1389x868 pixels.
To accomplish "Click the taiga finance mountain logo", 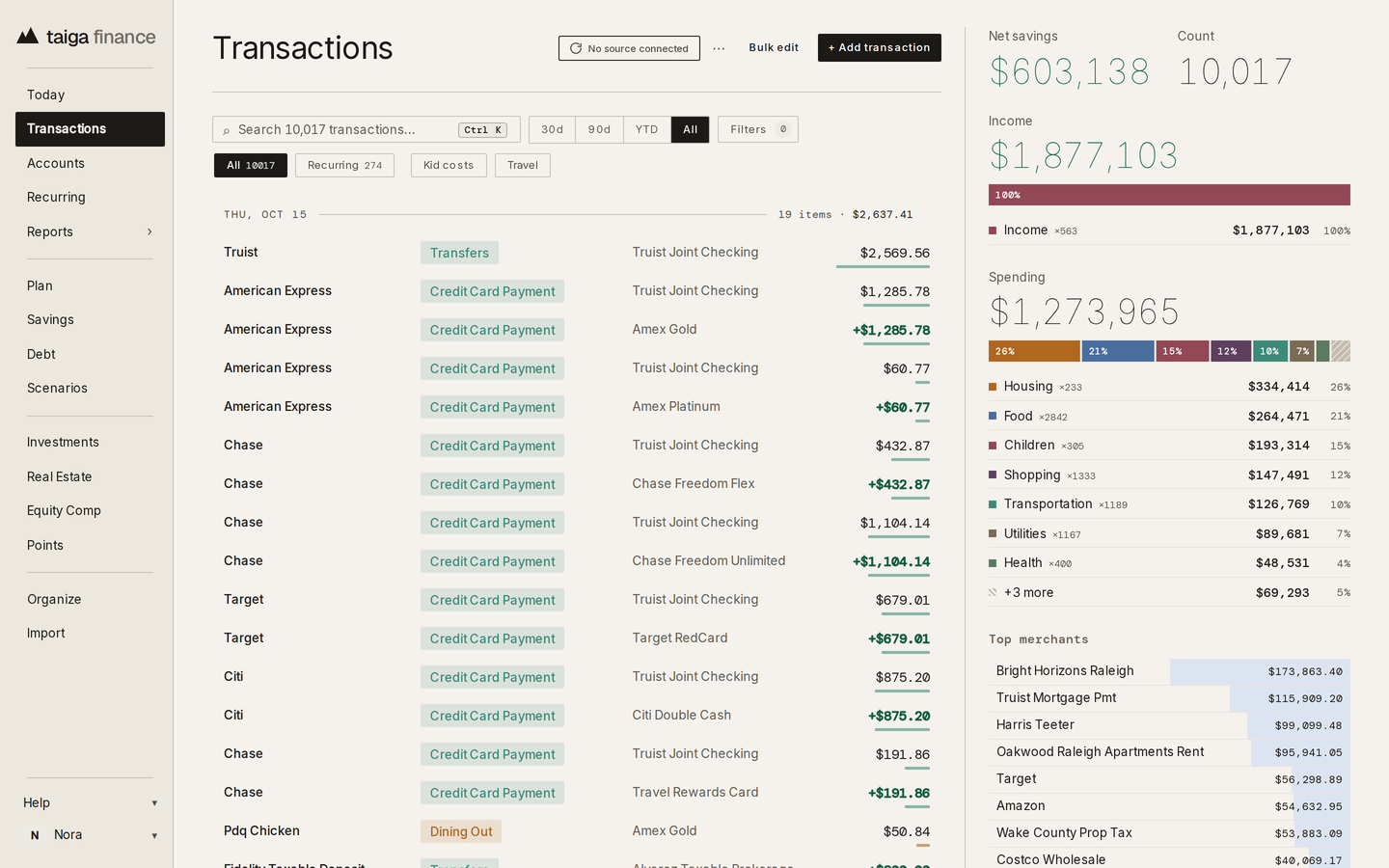I will pos(28,37).
